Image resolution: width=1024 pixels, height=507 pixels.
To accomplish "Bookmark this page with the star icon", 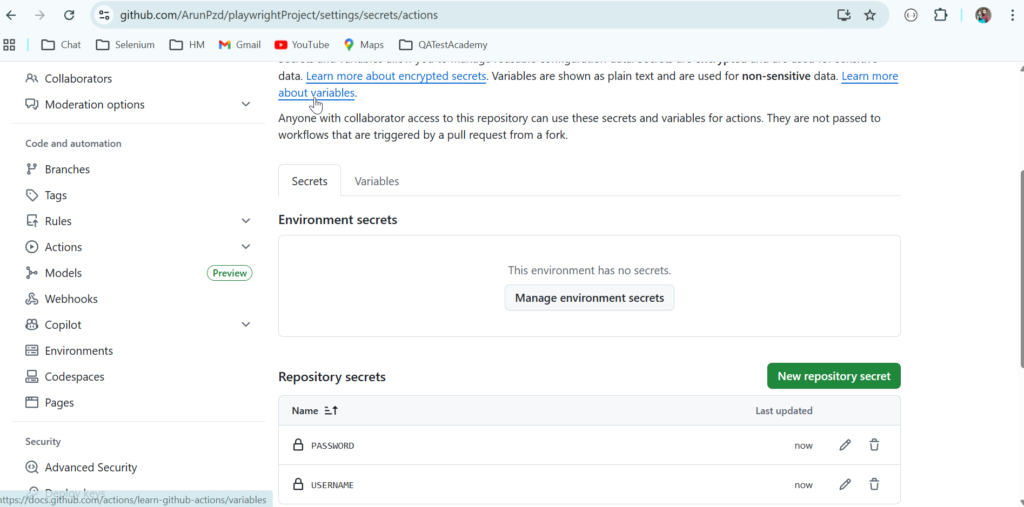I will click(870, 15).
